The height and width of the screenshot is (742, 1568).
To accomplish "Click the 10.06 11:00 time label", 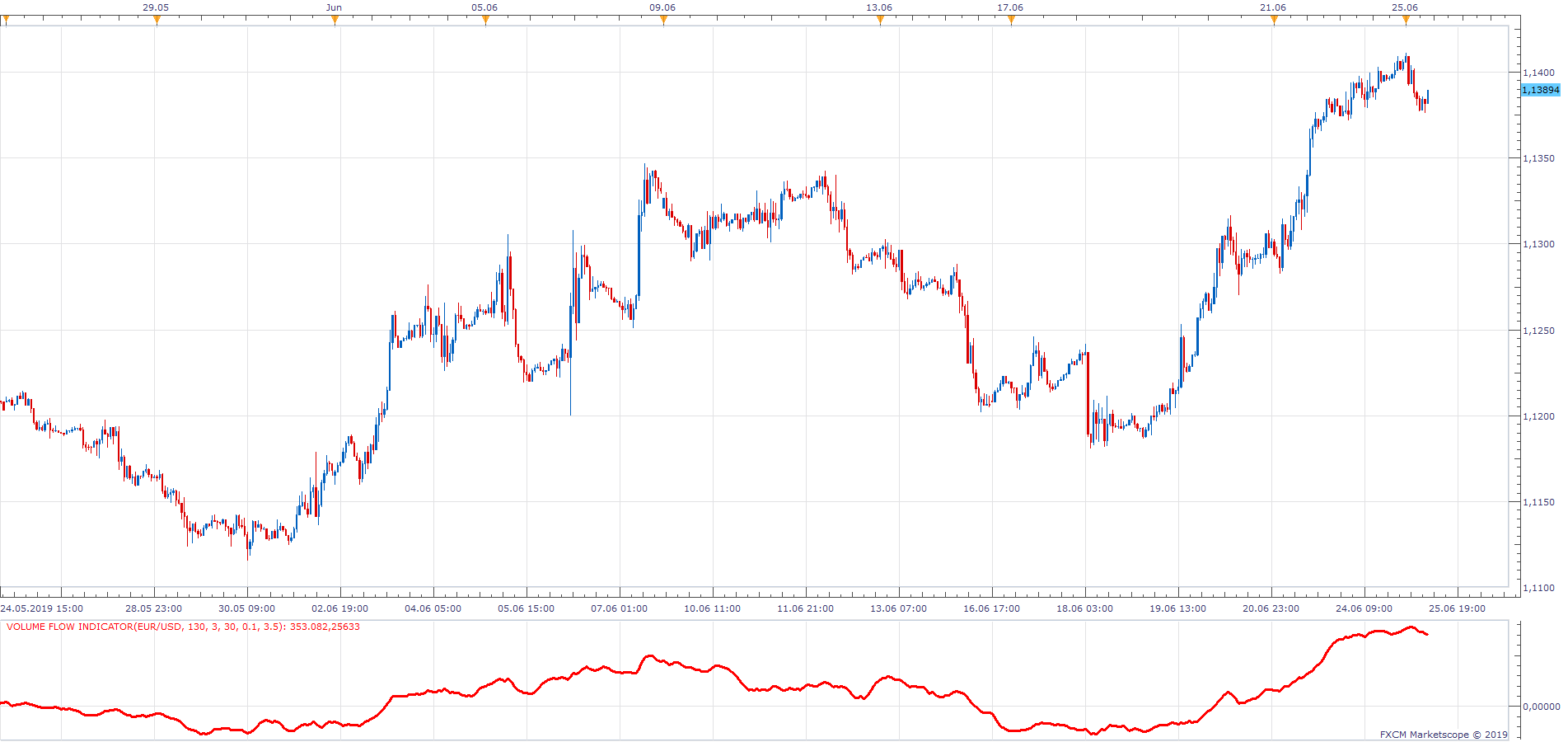I will pos(712,608).
